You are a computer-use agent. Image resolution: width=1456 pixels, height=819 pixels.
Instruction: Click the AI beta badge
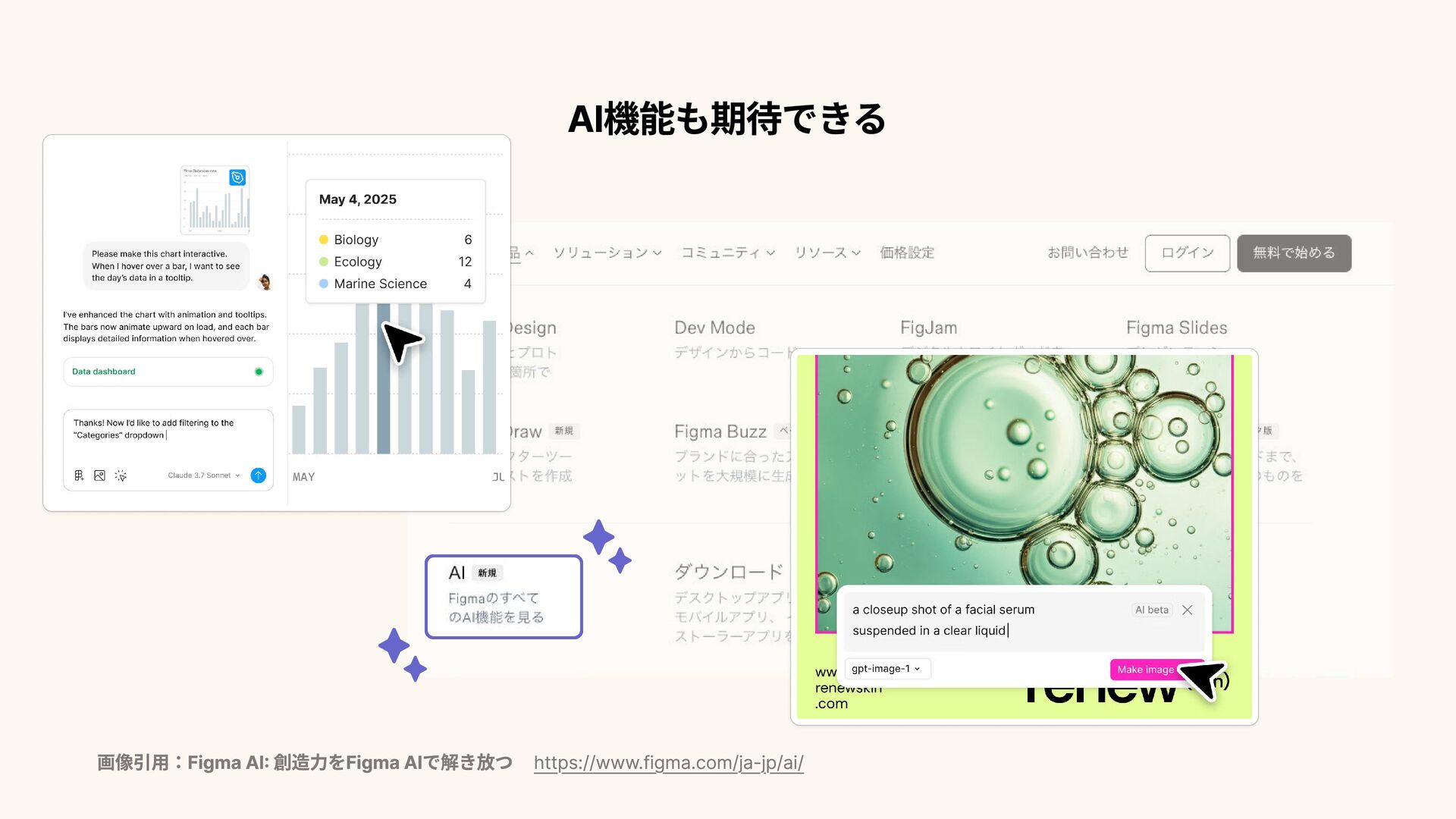tap(1152, 610)
